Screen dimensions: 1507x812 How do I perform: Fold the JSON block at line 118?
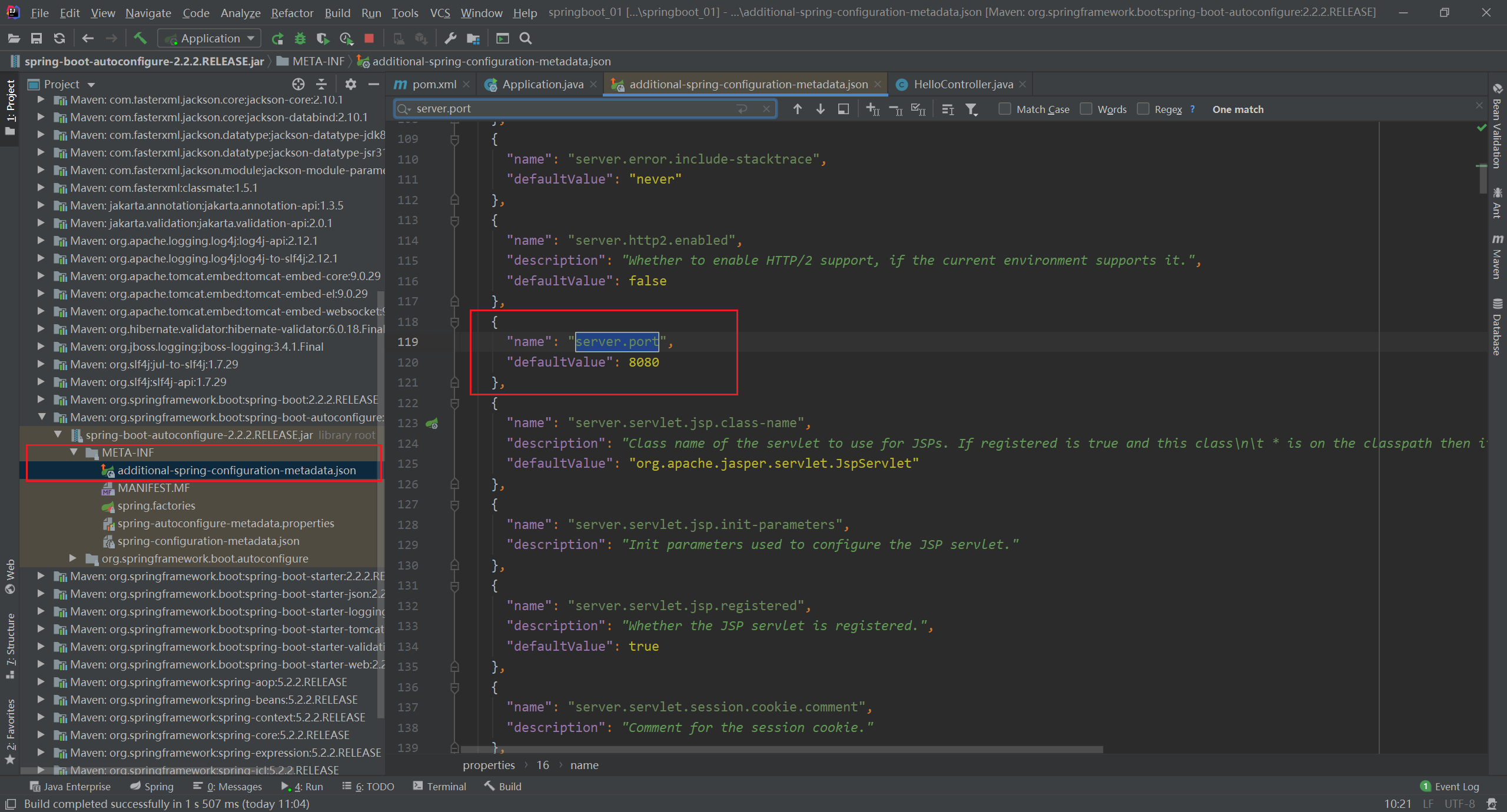pos(454,322)
